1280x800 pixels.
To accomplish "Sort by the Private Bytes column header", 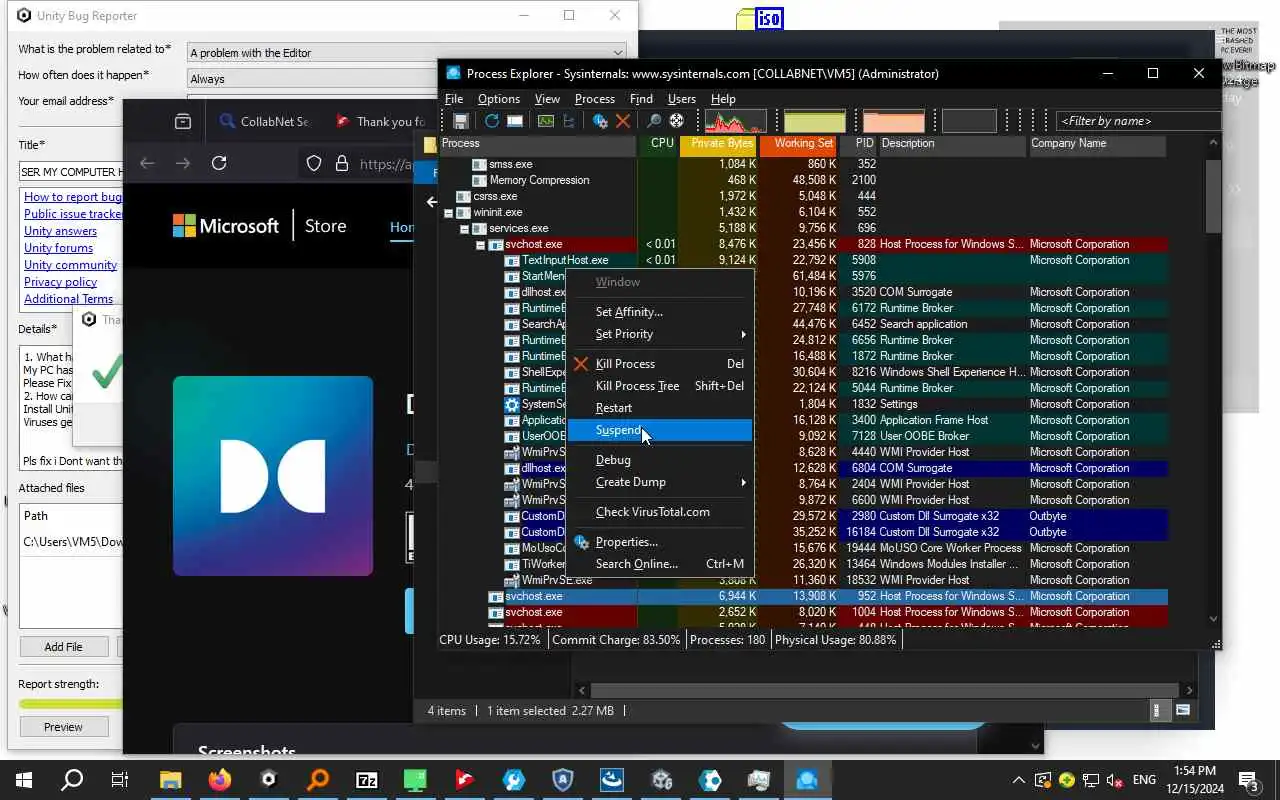I will click(x=718, y=144).
